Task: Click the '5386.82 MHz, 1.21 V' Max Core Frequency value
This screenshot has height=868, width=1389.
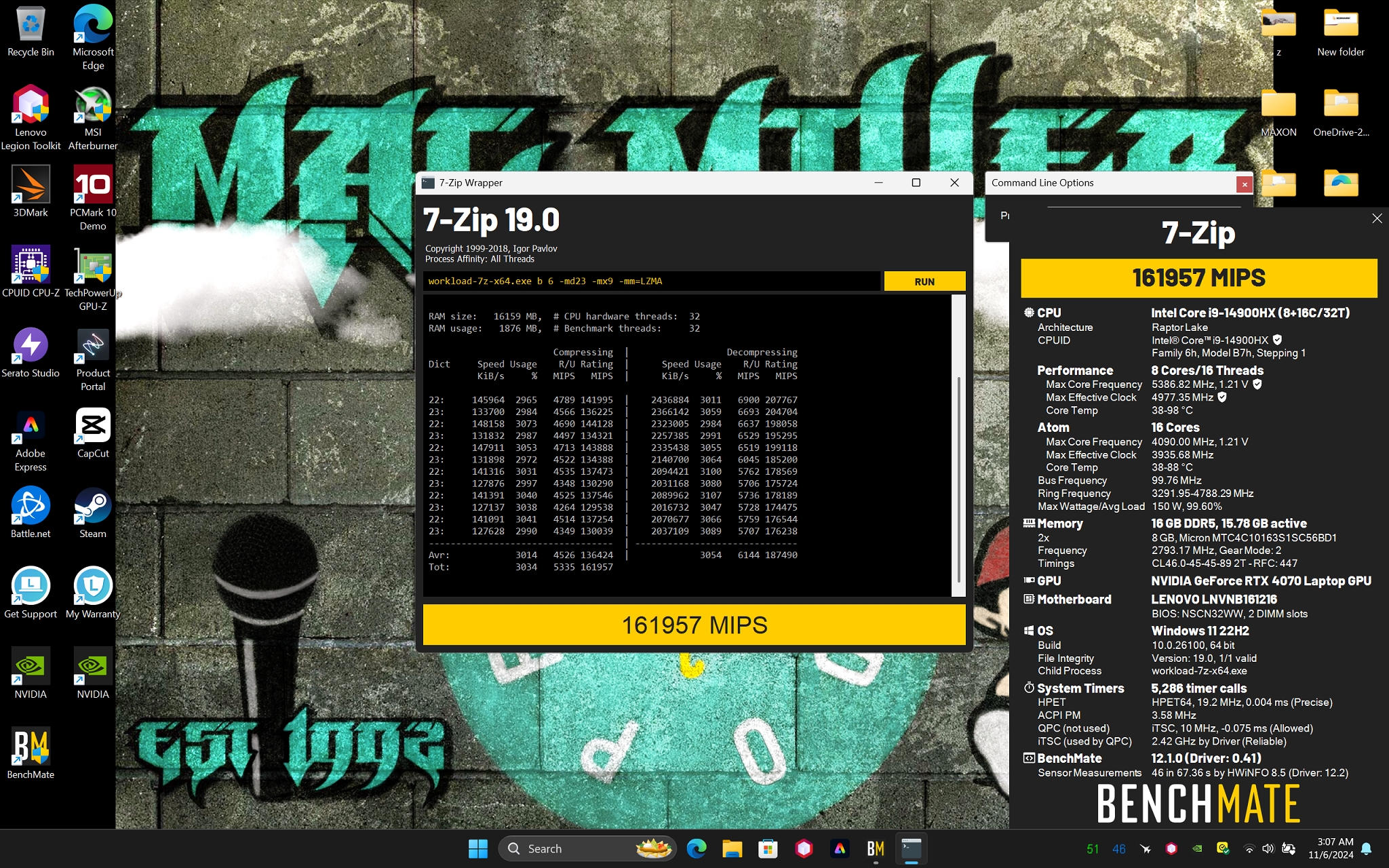Action: click(x=1200, y=384)
